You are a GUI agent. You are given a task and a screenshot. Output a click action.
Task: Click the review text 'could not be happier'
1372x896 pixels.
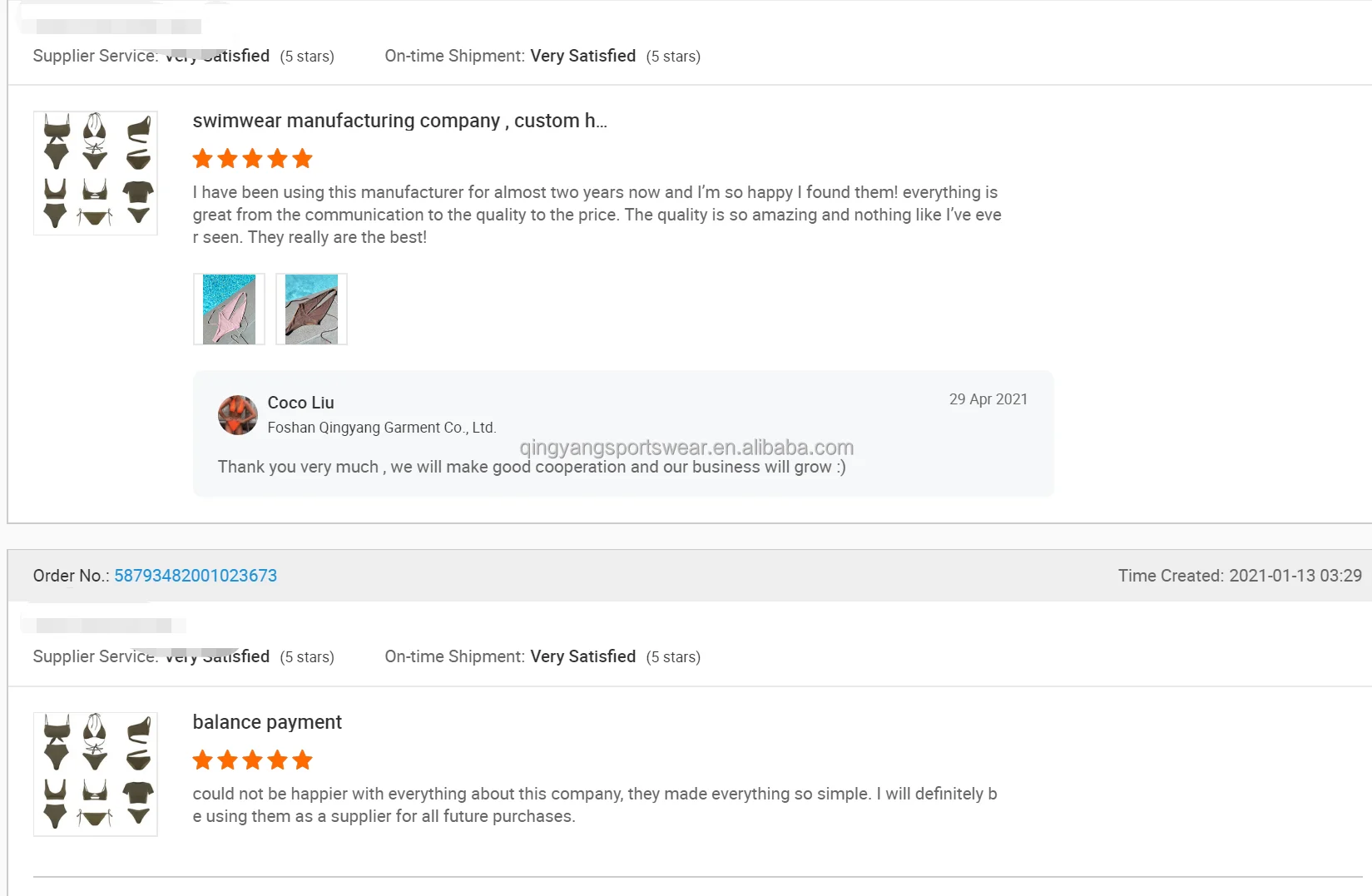594,804
